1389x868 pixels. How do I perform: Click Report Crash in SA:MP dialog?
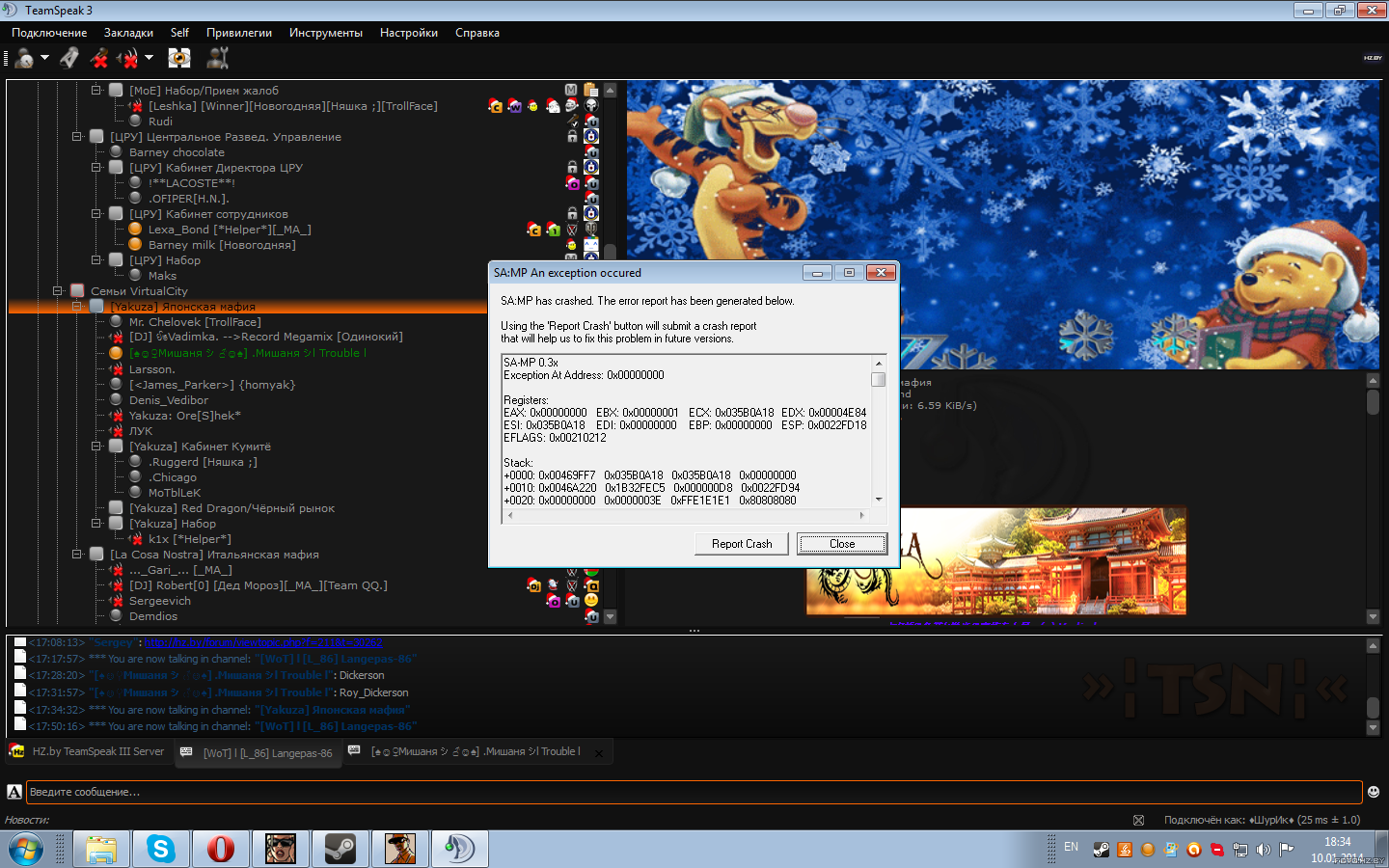pos(742,544)
